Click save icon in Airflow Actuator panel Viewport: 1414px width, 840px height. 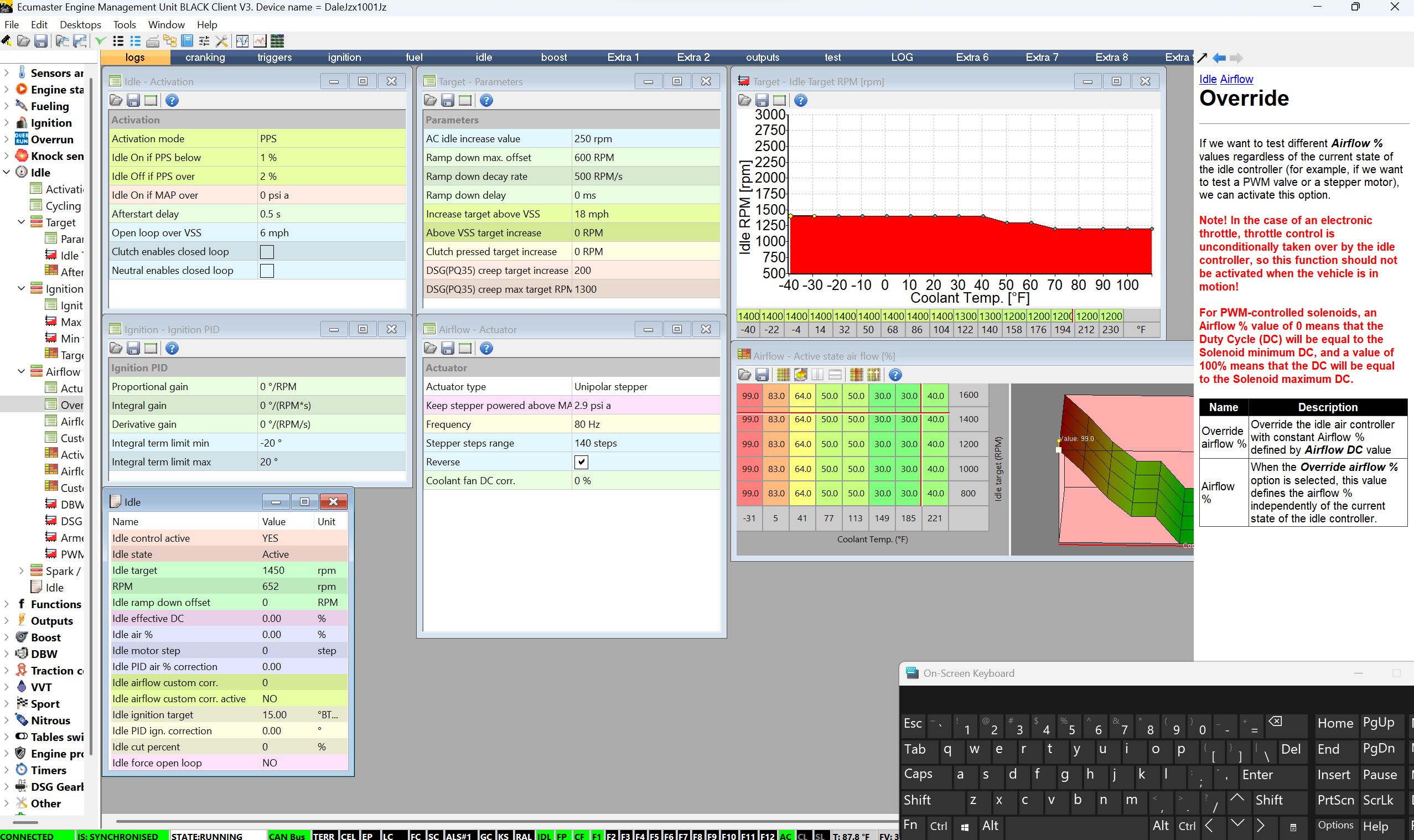447,349
